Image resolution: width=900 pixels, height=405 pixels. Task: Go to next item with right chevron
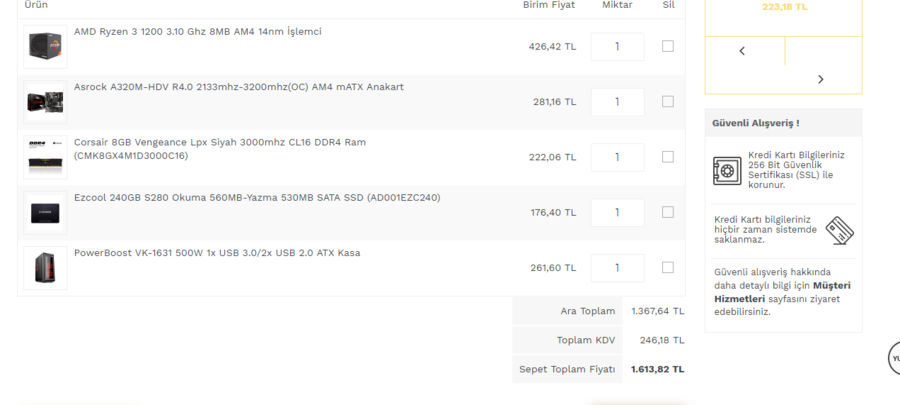click(x=821, y=79)
